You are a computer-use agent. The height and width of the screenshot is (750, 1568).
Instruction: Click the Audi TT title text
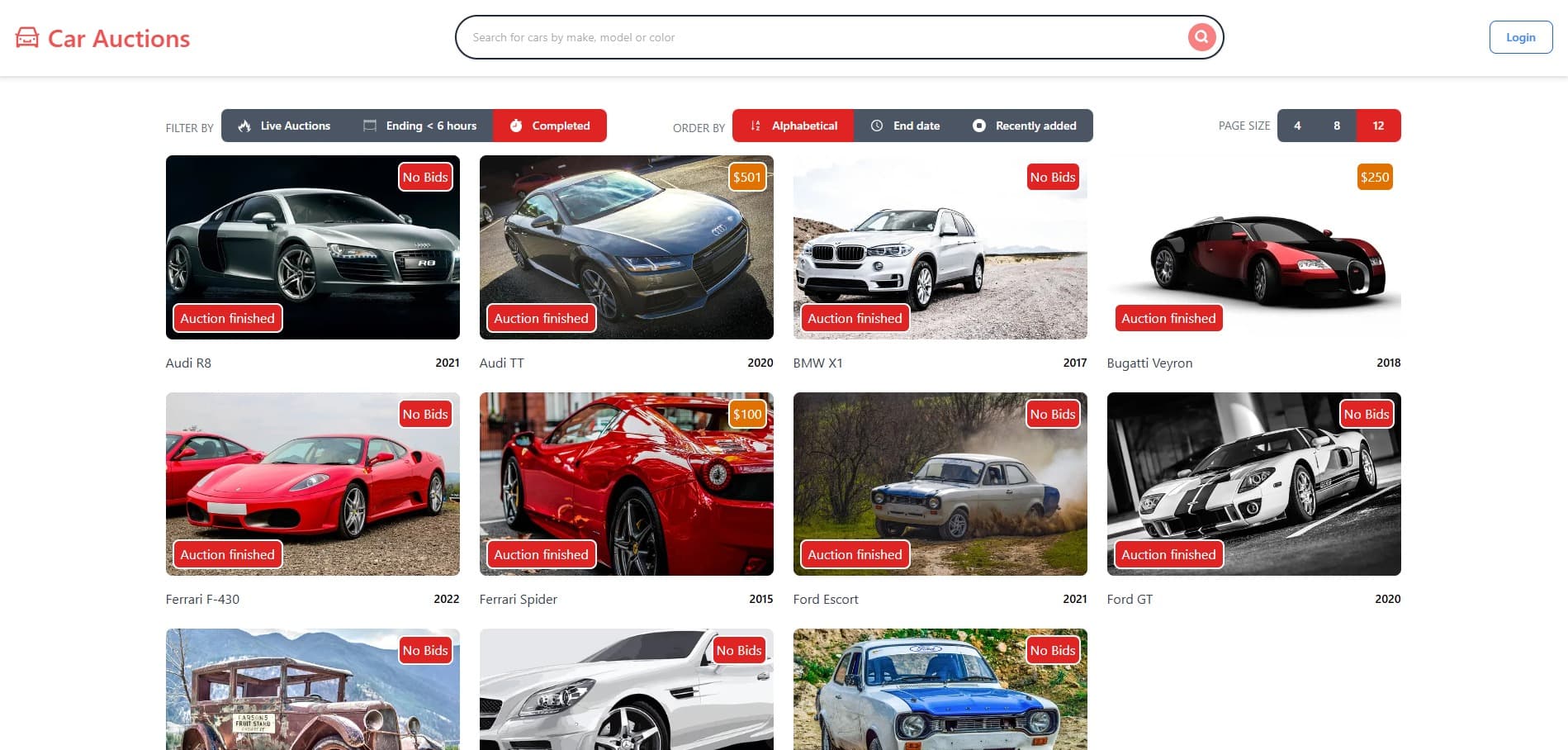[x=501, y=363]
